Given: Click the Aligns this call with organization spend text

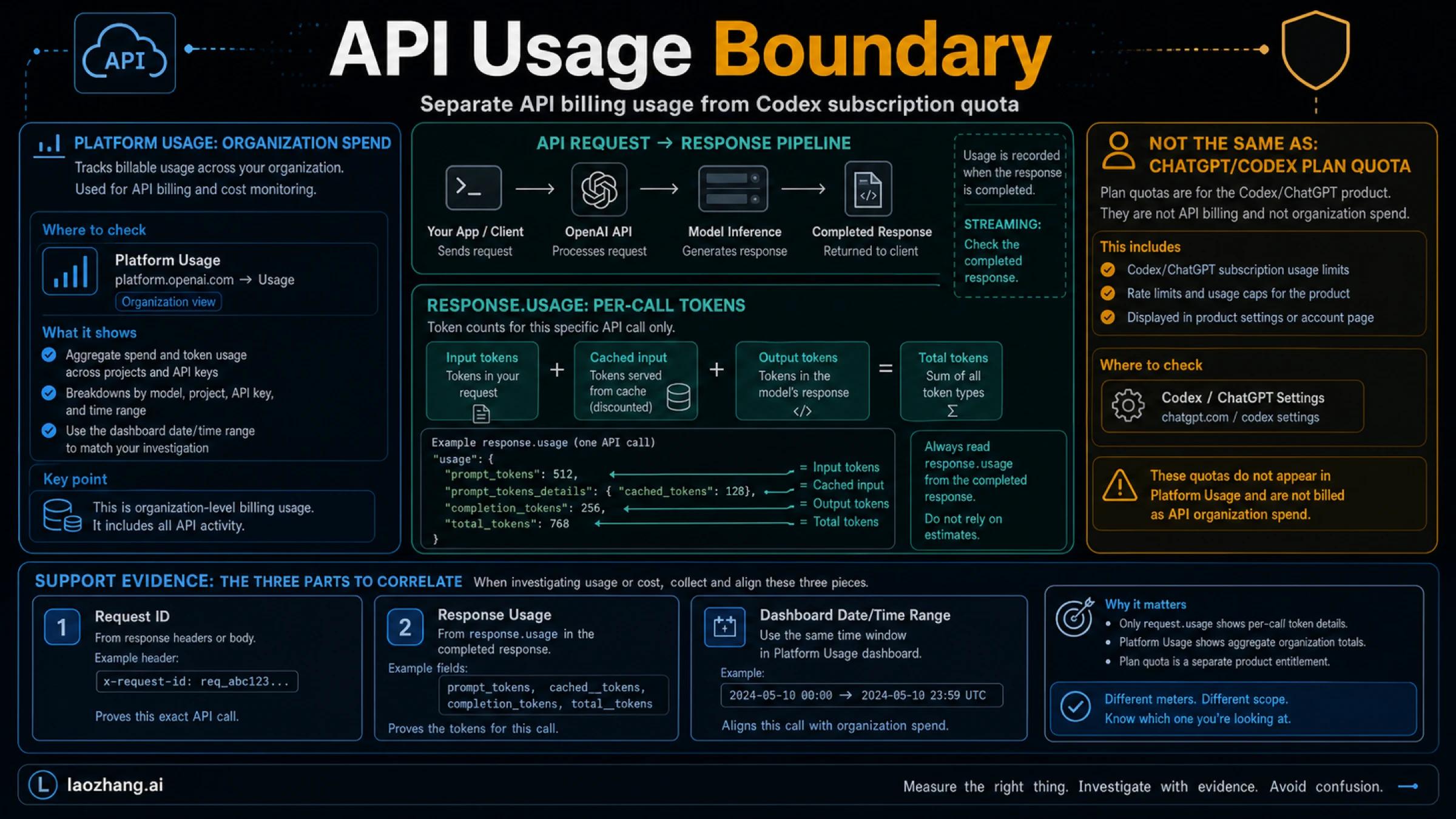Looking at the screenshot, I should 835,726.
